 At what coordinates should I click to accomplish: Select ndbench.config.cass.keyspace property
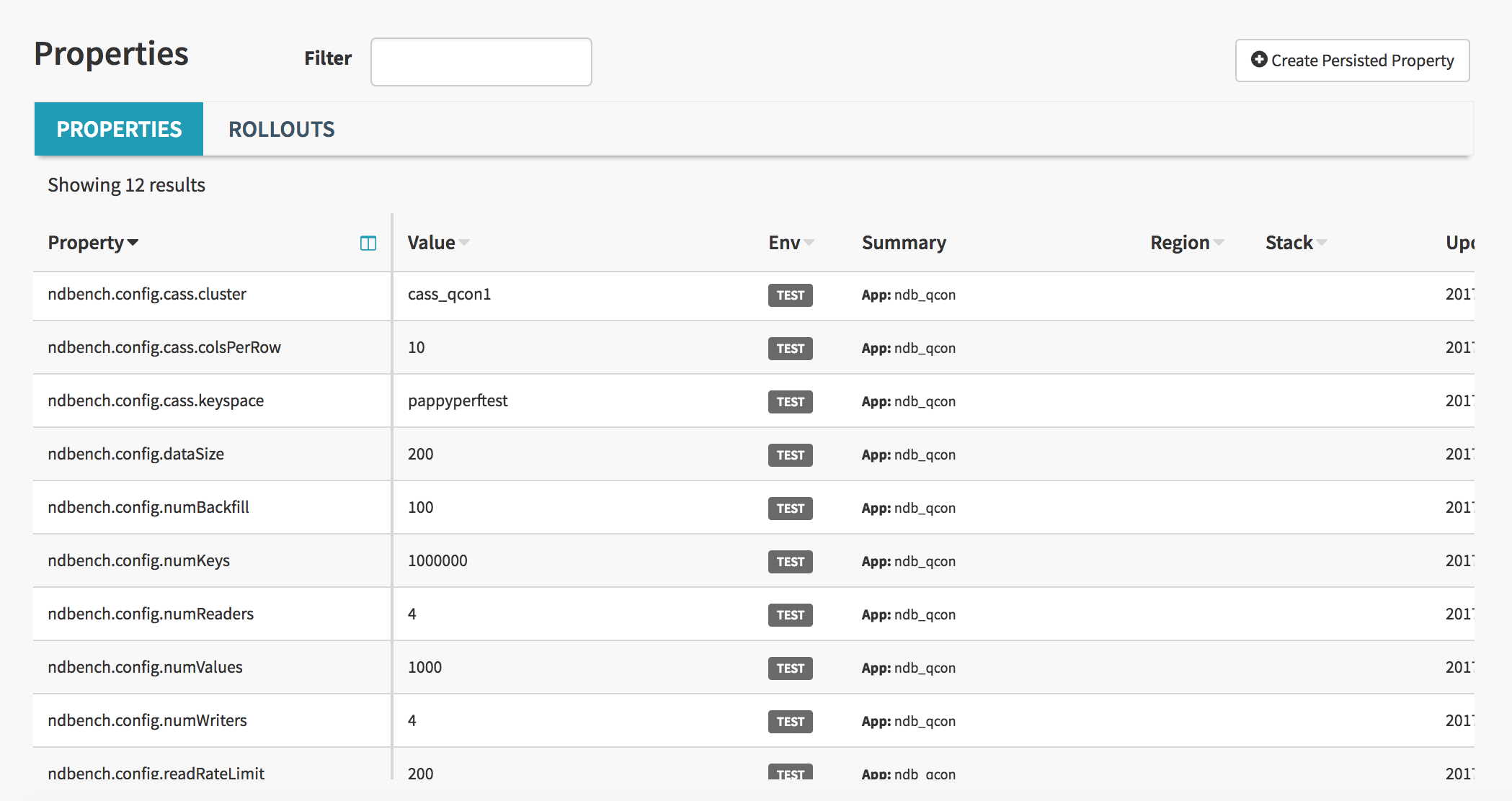(156, 400)
